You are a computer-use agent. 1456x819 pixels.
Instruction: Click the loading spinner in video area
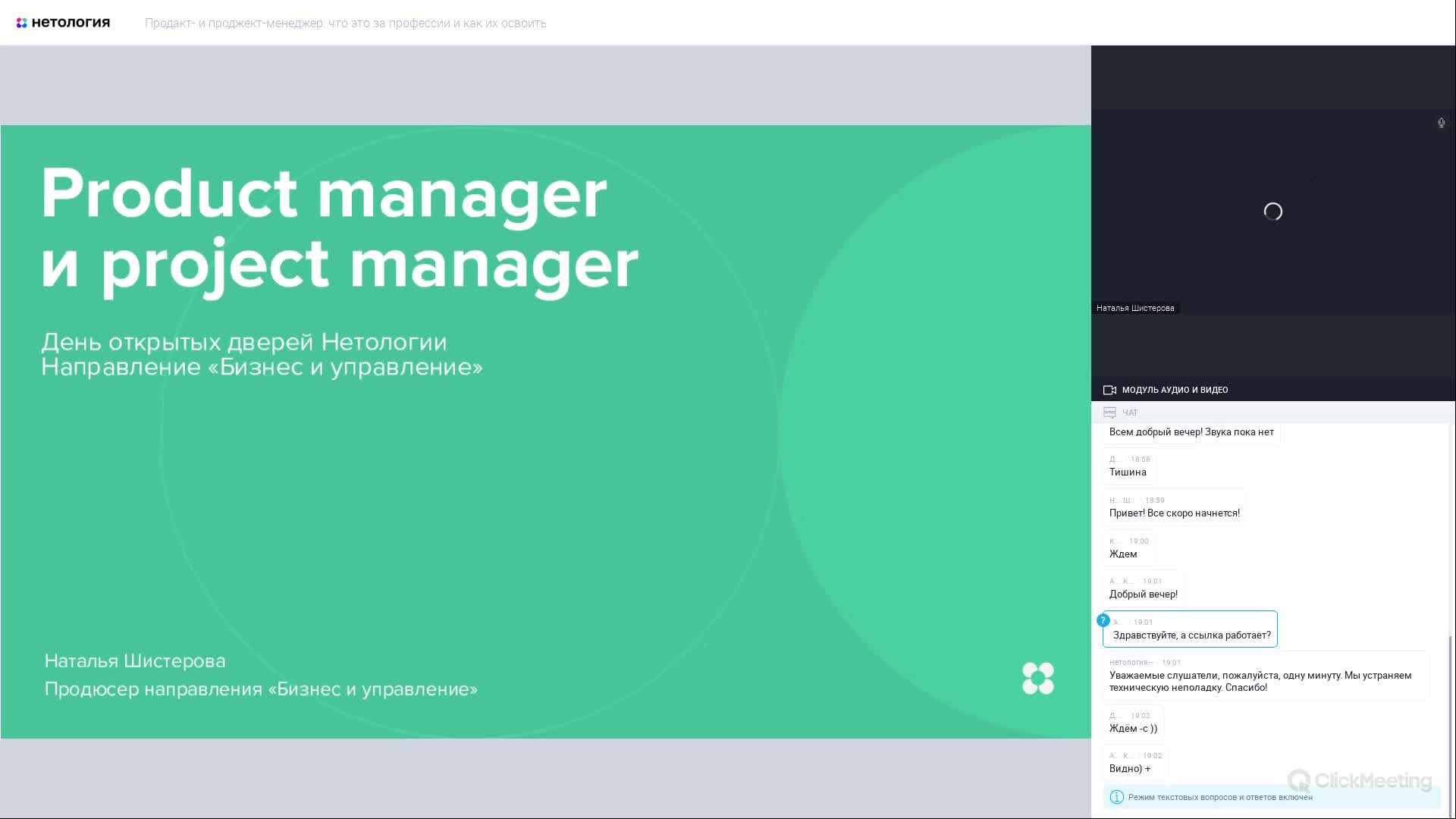1273,212
